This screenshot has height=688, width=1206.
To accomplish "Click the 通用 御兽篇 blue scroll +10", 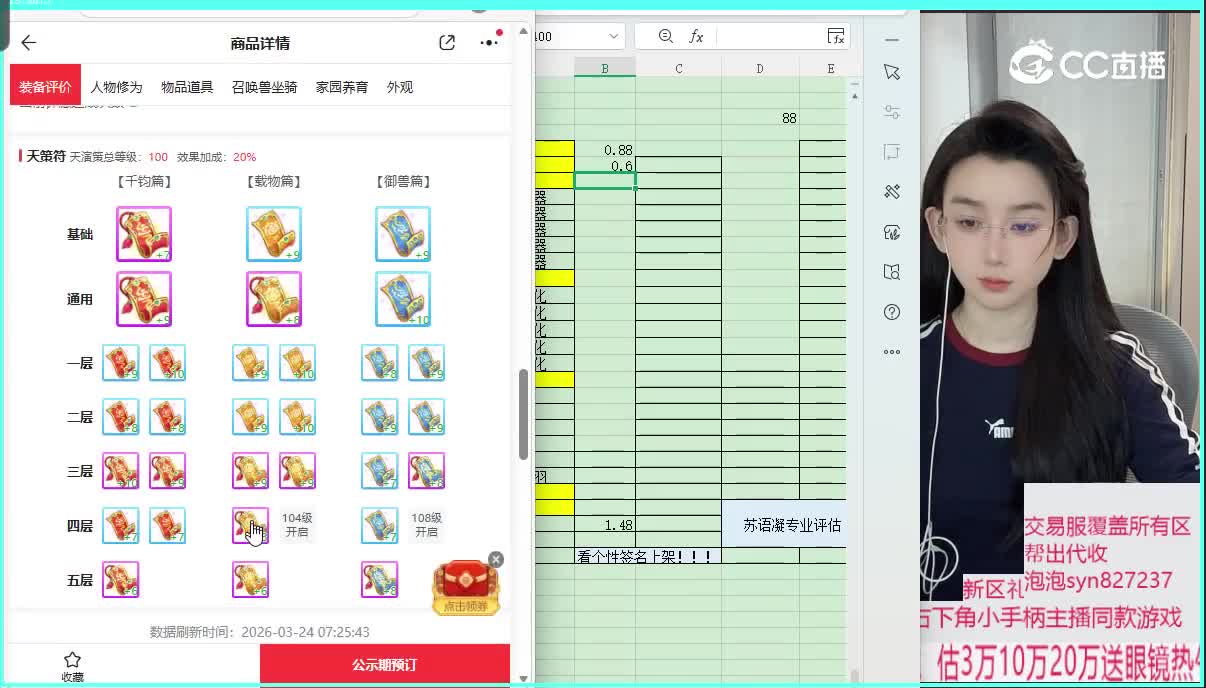I will [x=403, y=299].
